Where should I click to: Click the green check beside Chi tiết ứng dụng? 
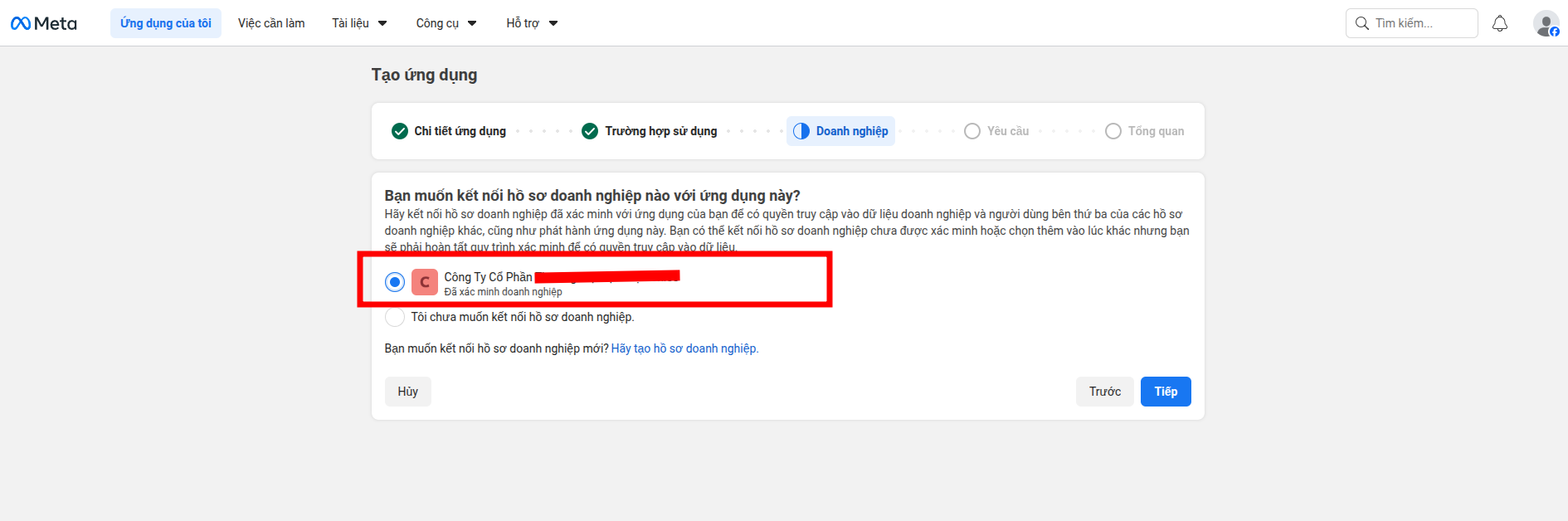[x=400, y=131]
